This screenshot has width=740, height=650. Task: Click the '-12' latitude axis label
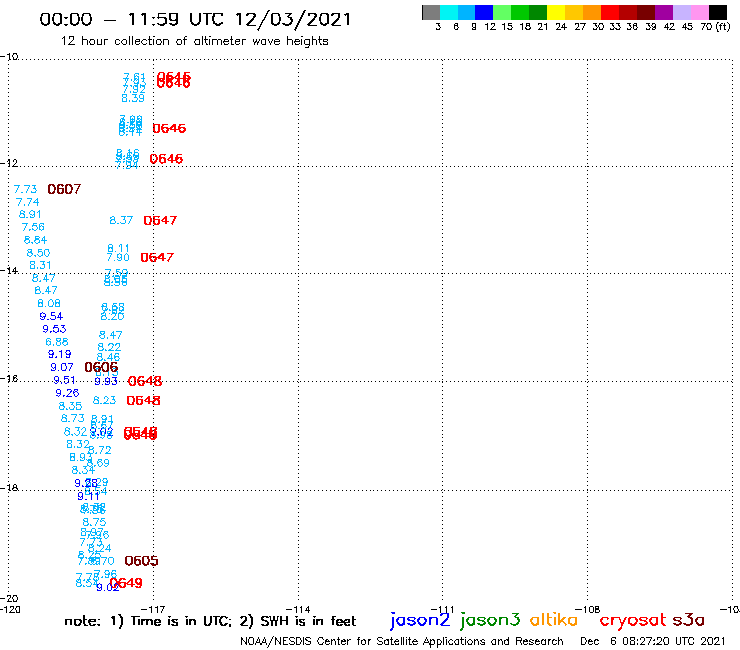click(x=9, y=163)
